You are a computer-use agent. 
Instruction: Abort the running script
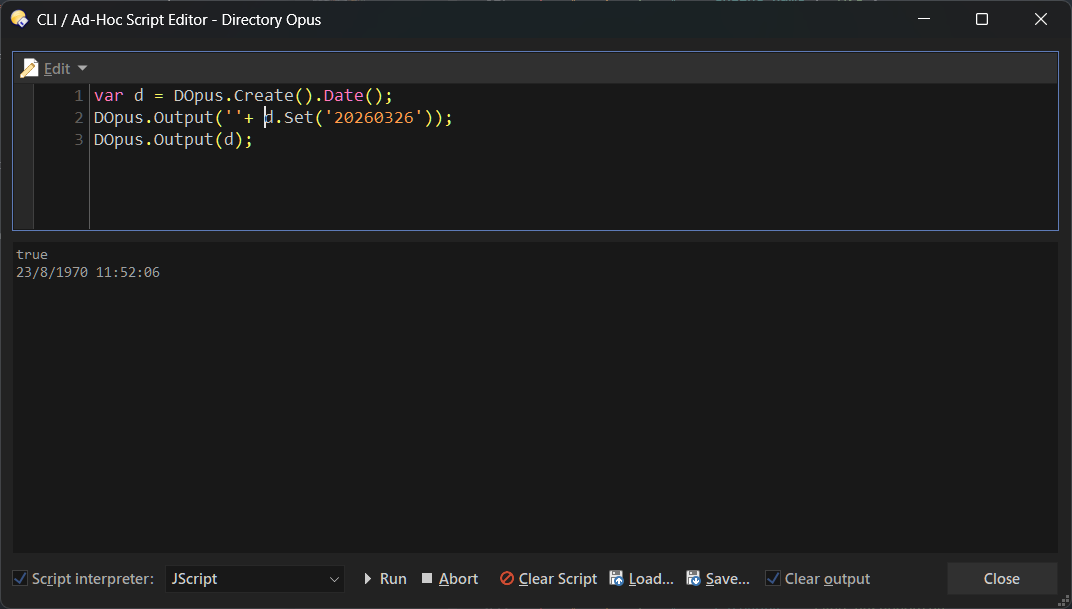427,579
